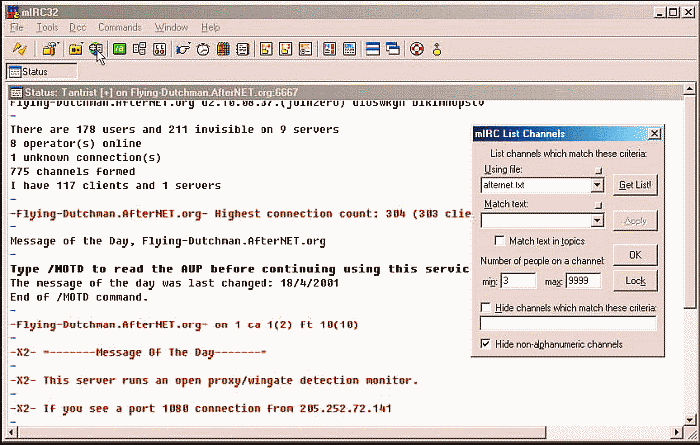Click the Tile windows toolbar icon
The width and height of the screenshot is (700, 445).
click(373, 49)
